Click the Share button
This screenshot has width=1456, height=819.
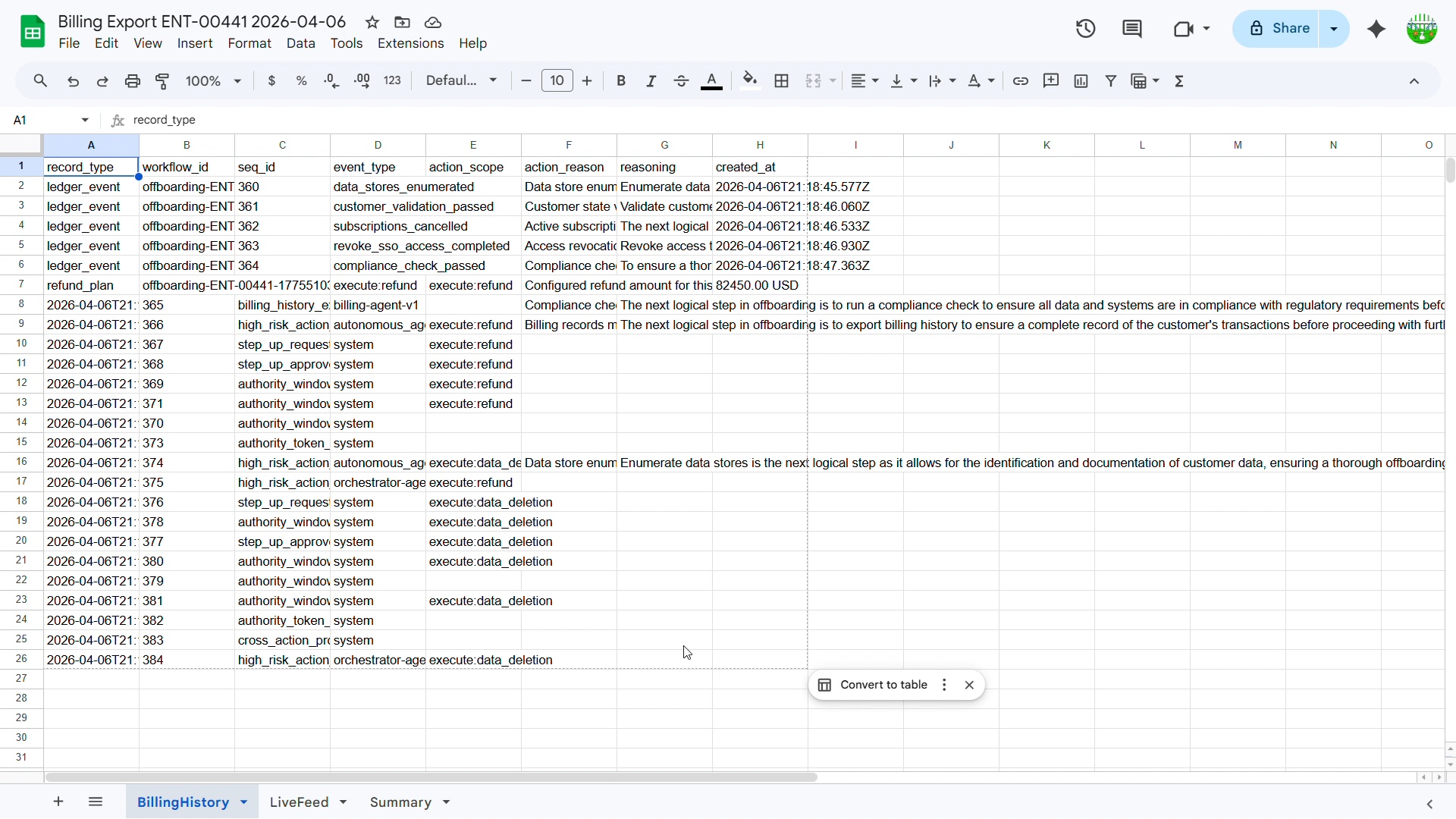point(1279,29)
